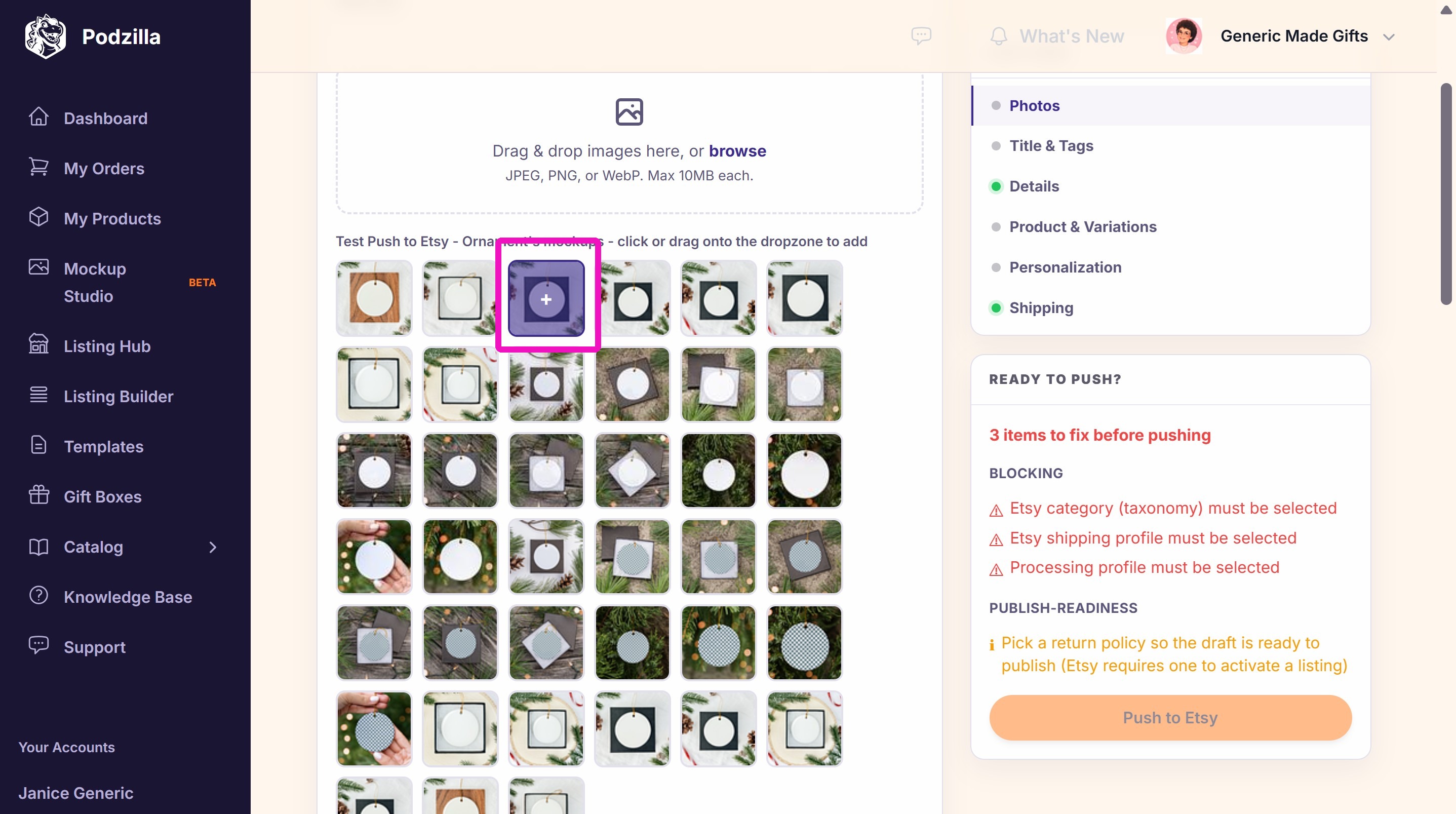
Task: Click Etsy shipping profile must be selected warning
Action: point(1153,538)
